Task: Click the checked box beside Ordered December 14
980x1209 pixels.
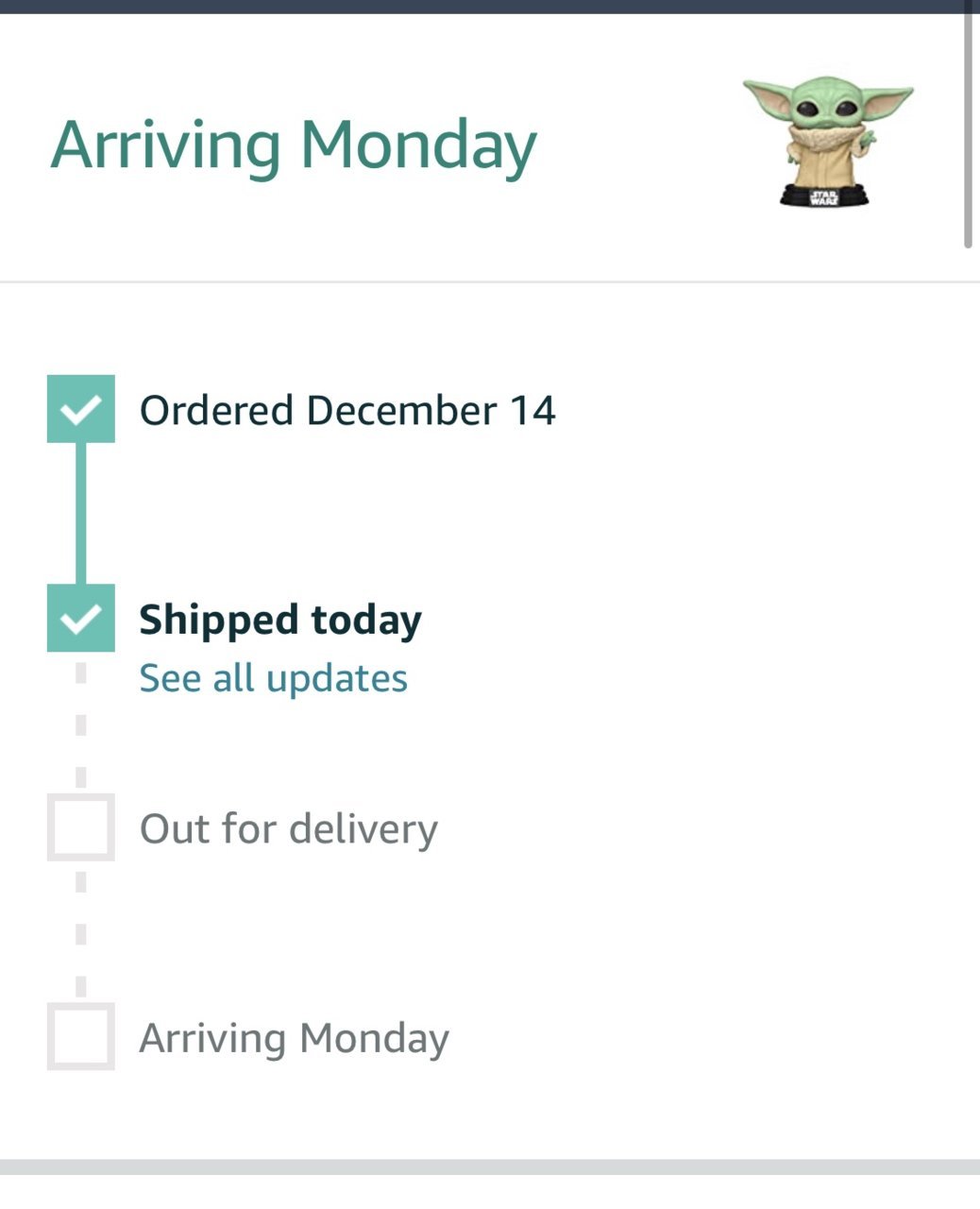Action: (x=81, y=409)
